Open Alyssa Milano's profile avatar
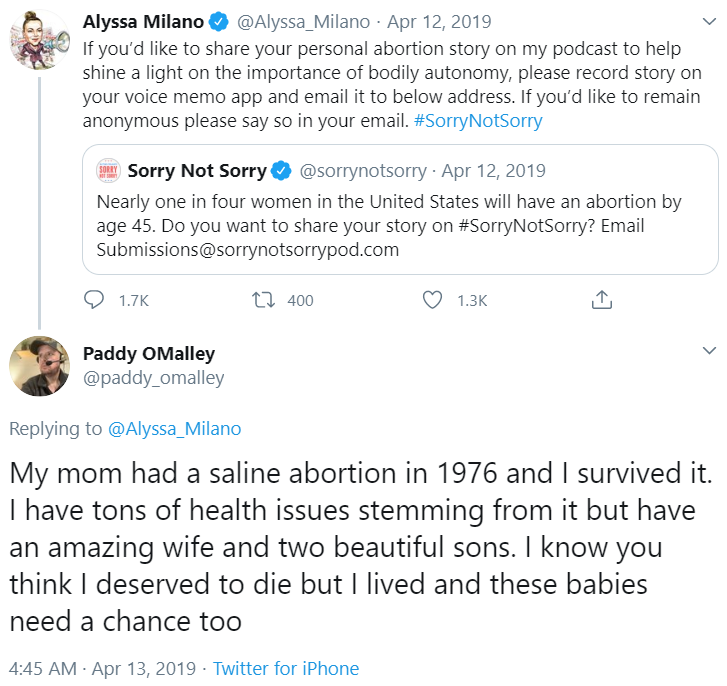This screenshot has height=686, width=727. pyautogui.click(x=39, y=39)
